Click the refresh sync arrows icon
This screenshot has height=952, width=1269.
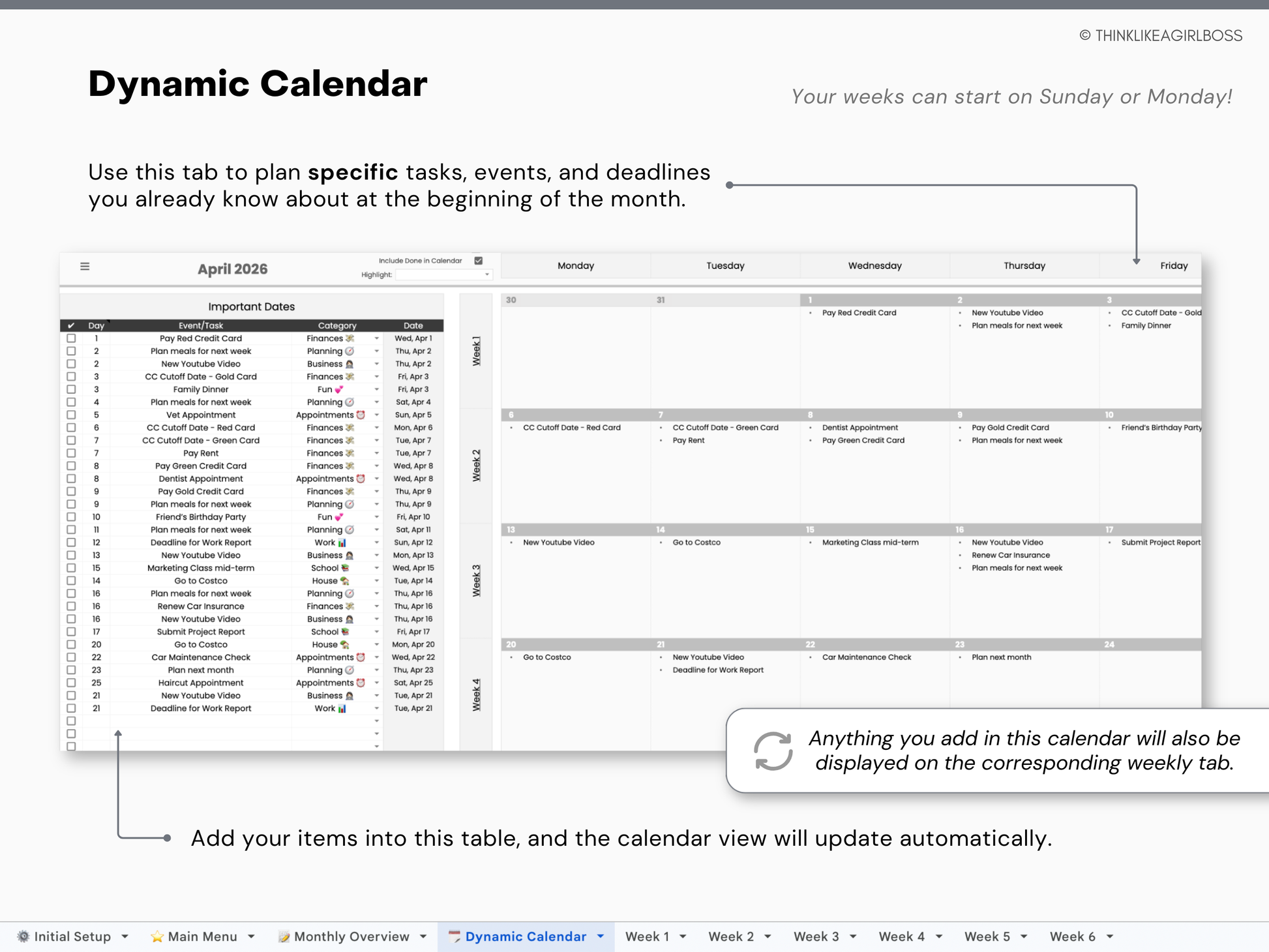773,751
